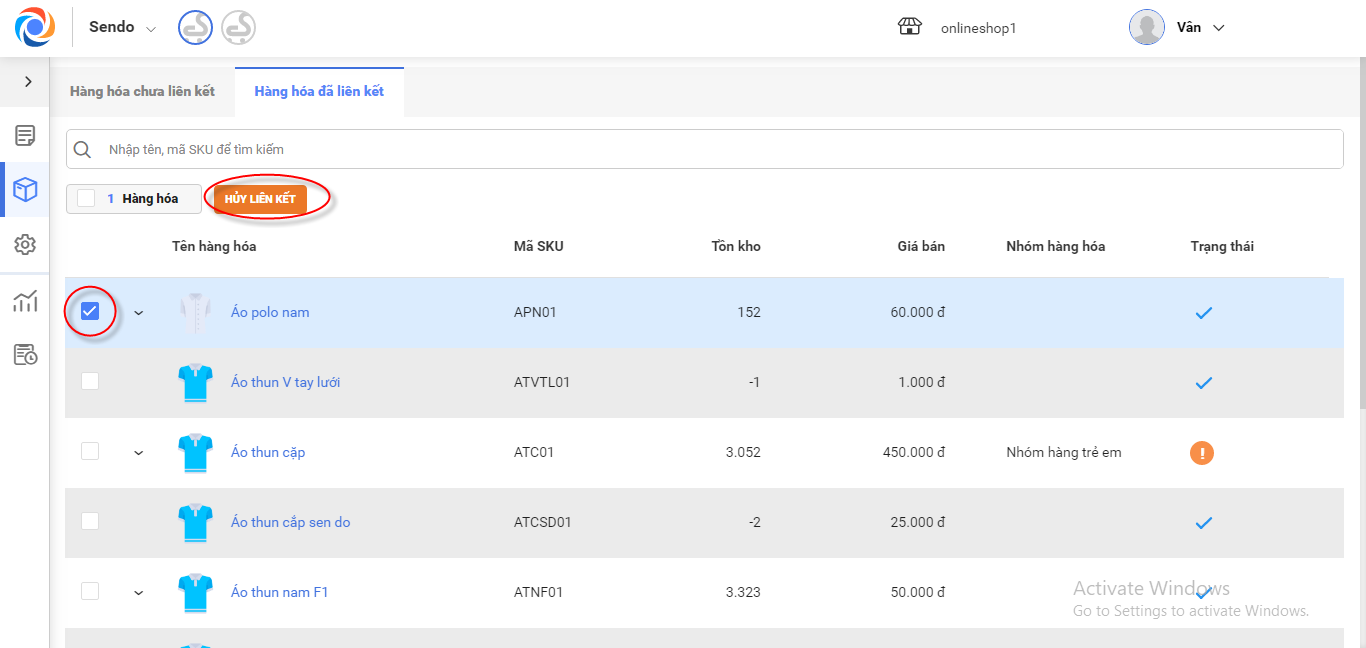This screenshot has height=648, width=1366.
Task: Open settings gear in left sidebar
Action: pyautogui.click(x=25, y=245)
